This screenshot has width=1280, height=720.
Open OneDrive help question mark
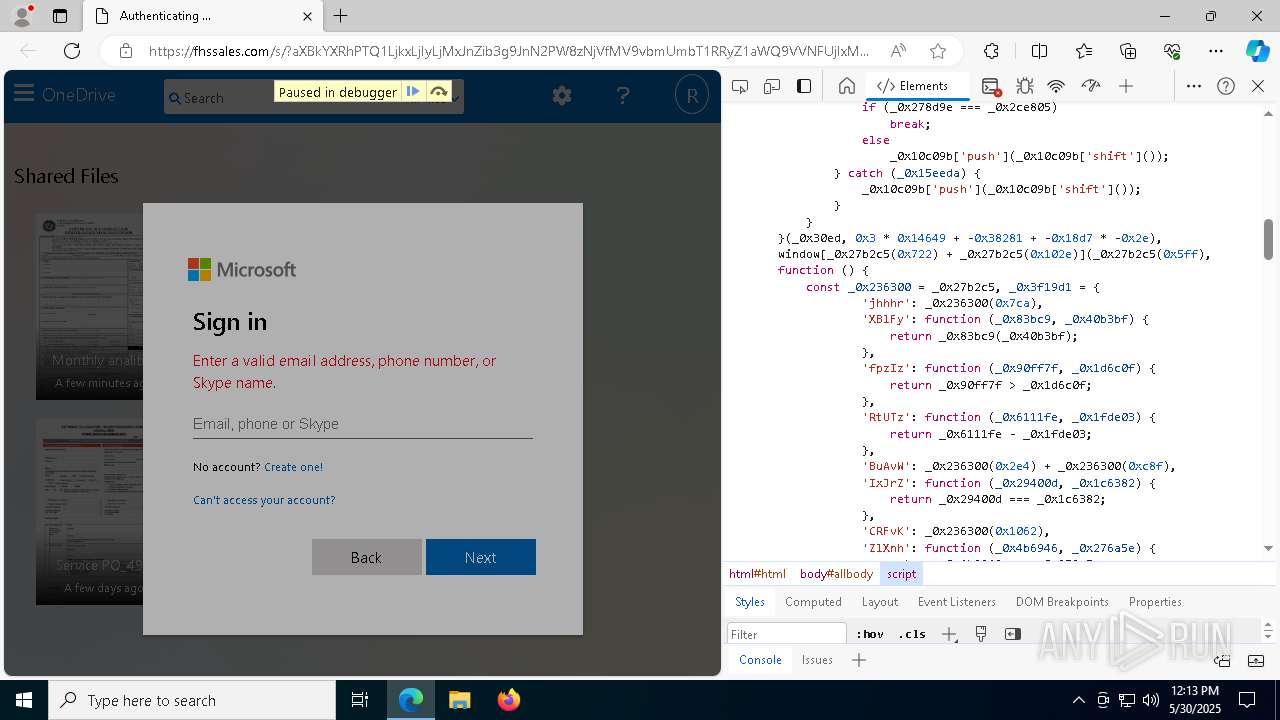623,95
